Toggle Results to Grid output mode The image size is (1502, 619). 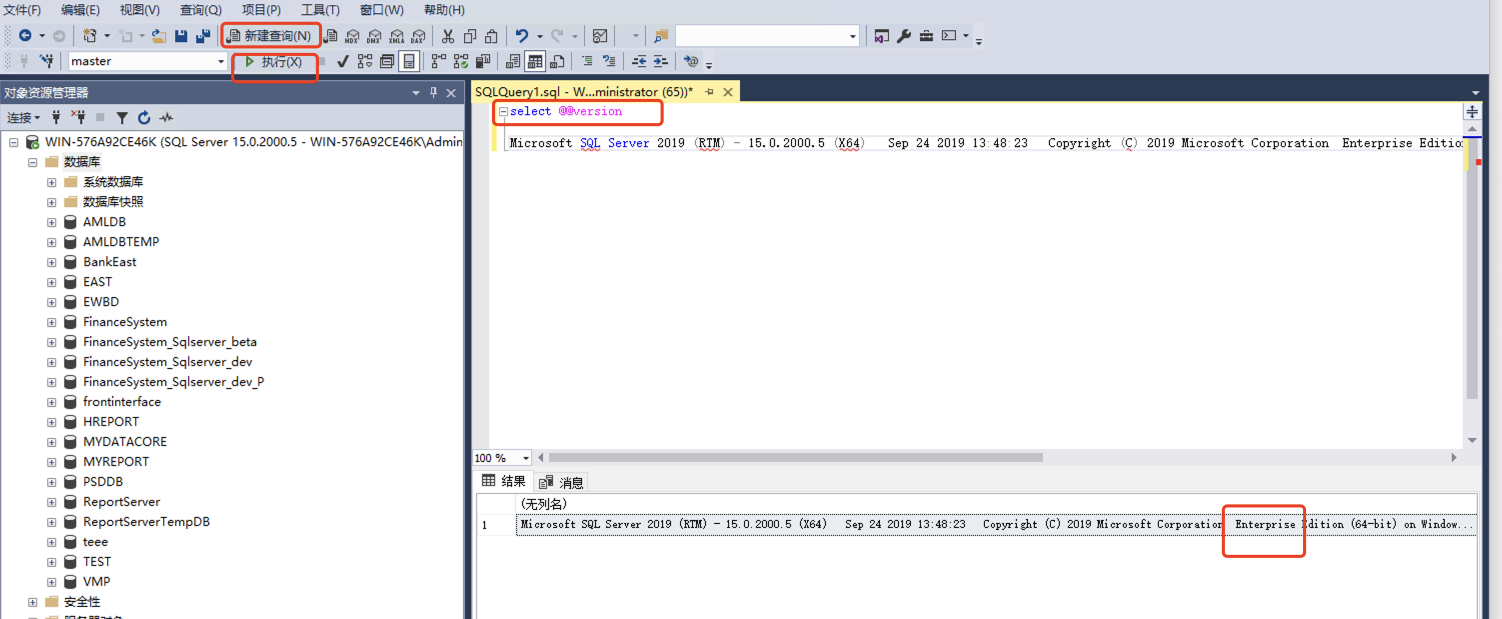click(x=535, y=62)
